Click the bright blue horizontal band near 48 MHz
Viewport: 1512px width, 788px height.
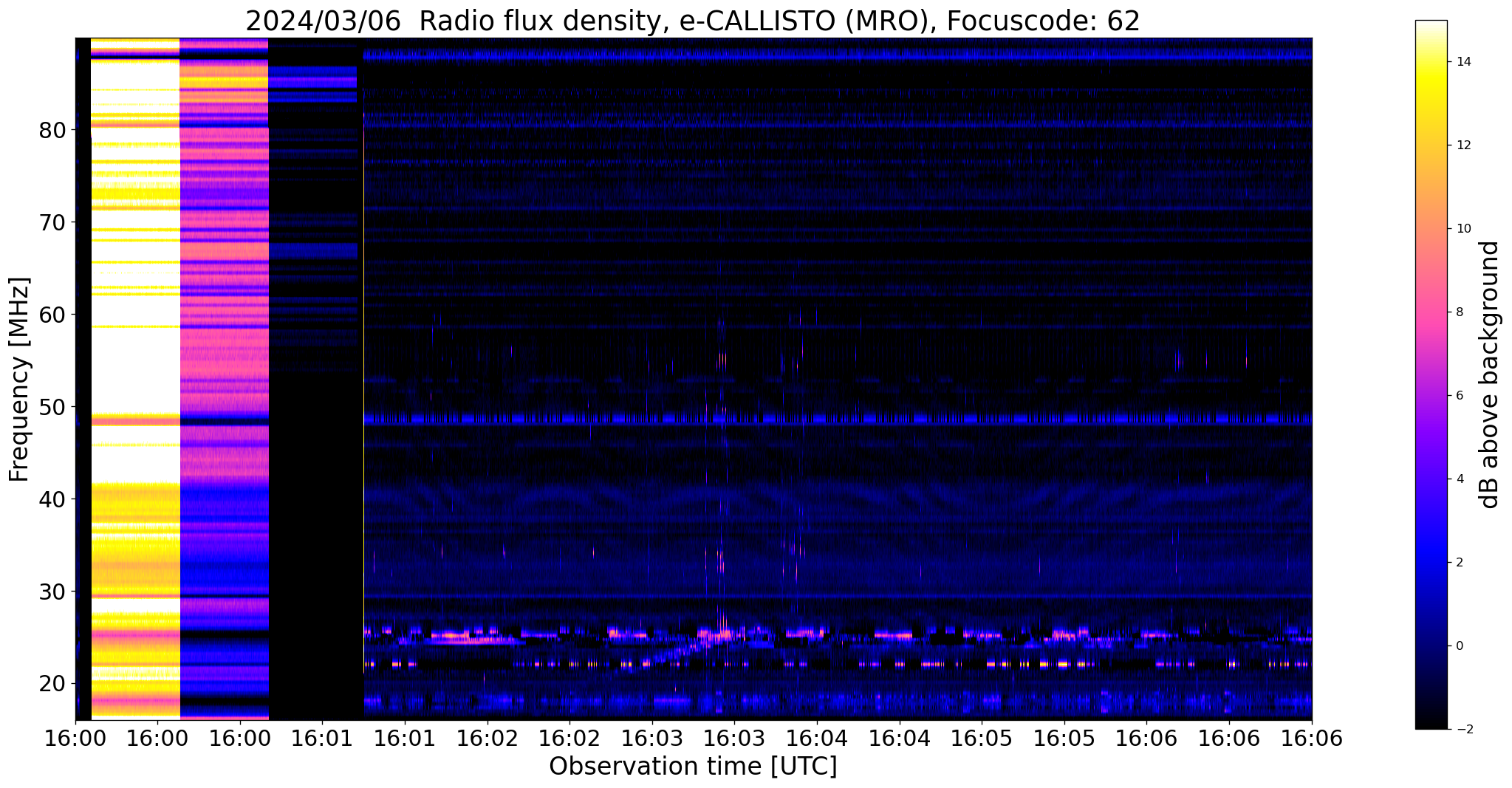838,419
